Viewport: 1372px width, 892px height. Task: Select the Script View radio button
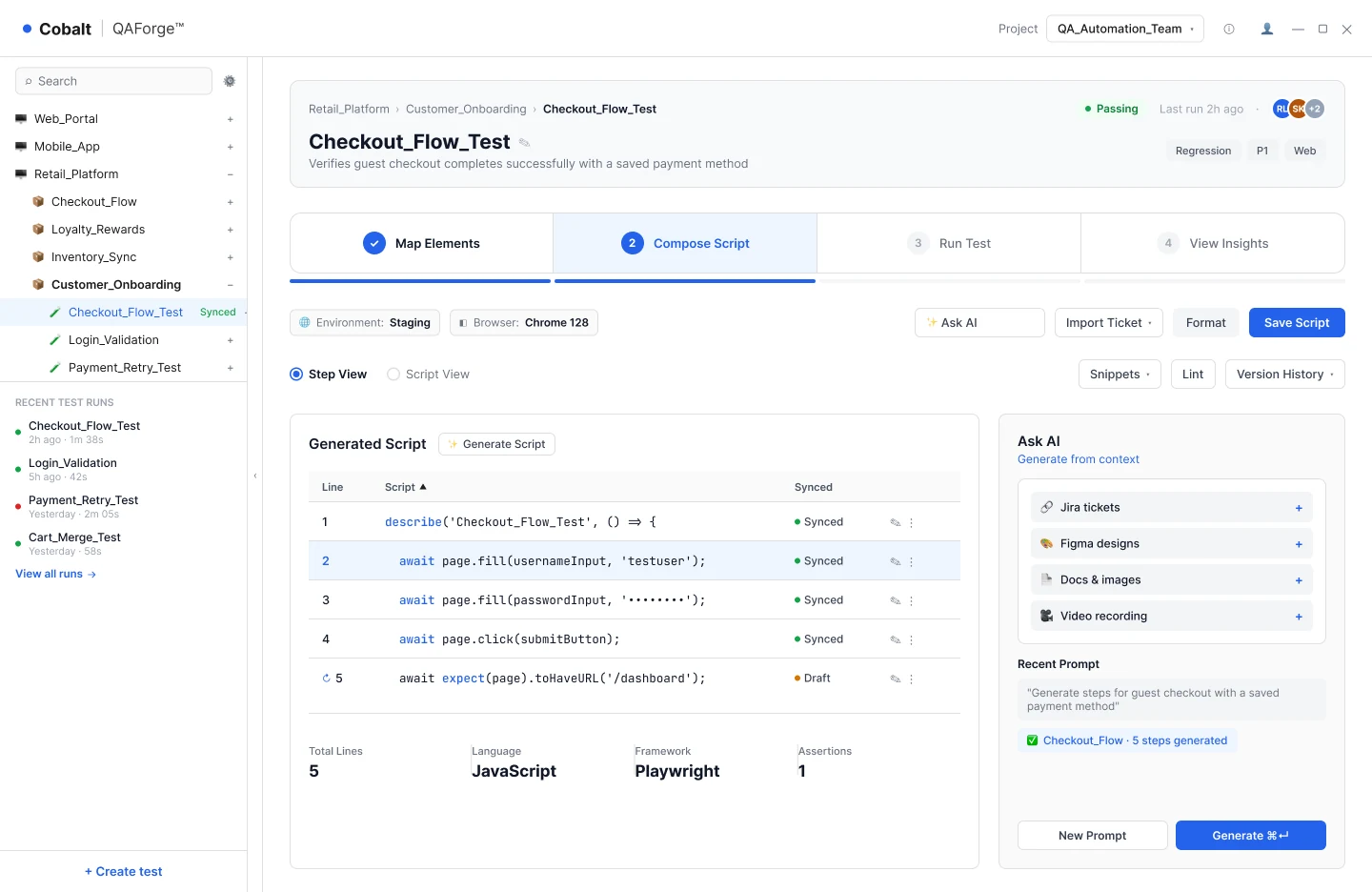[x=393, y=375]
